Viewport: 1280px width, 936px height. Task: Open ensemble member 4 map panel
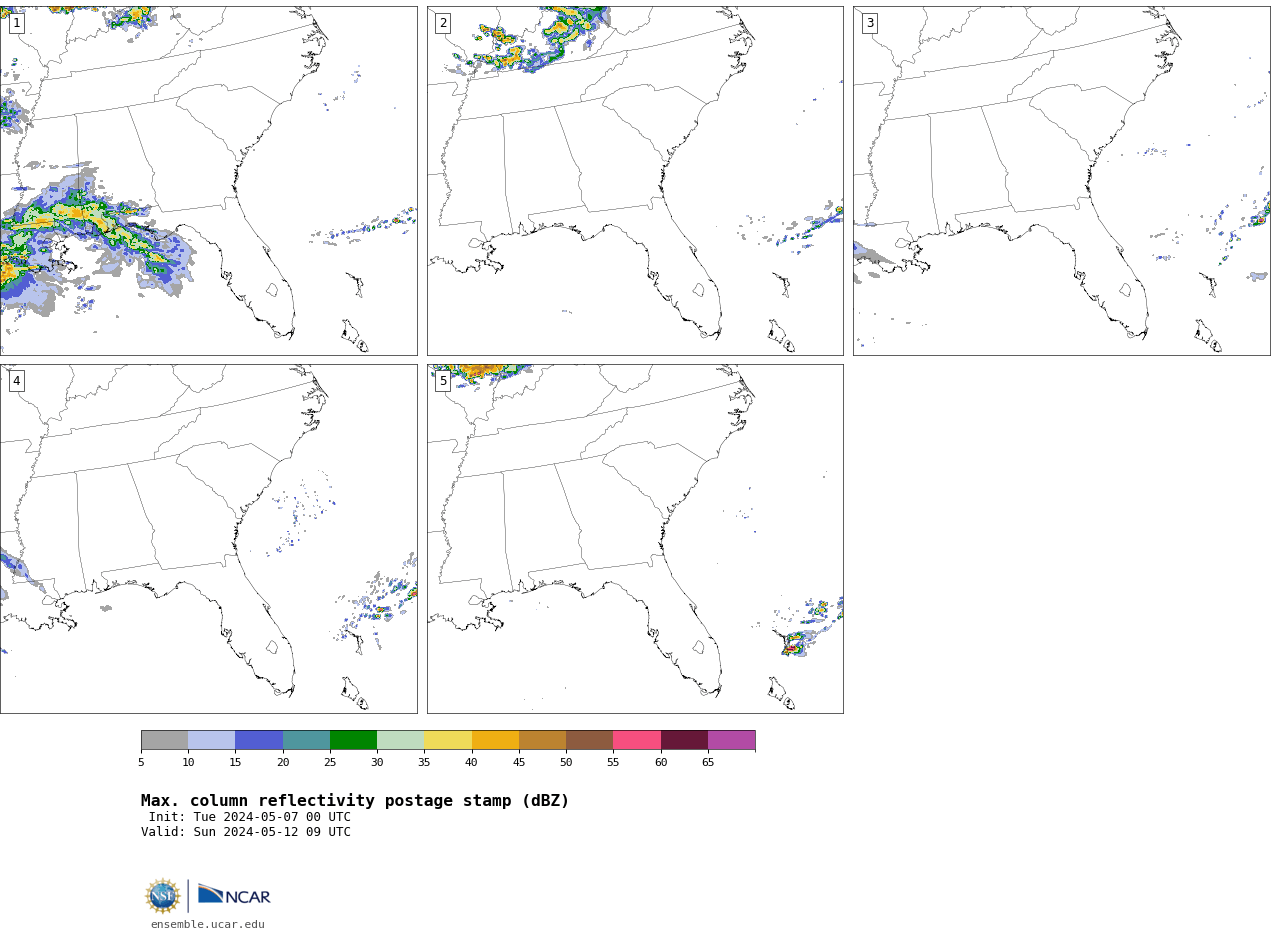tap(208, 539)
